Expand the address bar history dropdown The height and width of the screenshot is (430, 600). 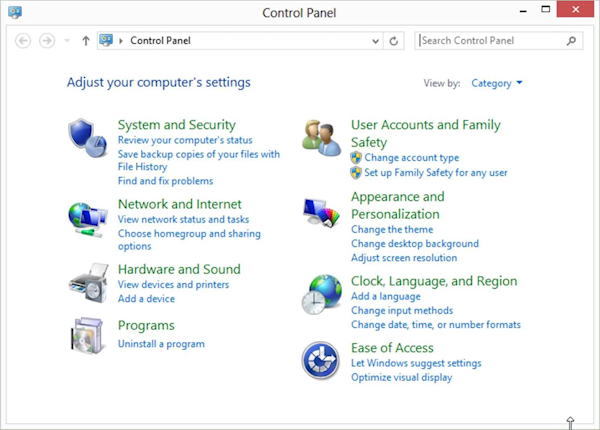click(375, 41)
